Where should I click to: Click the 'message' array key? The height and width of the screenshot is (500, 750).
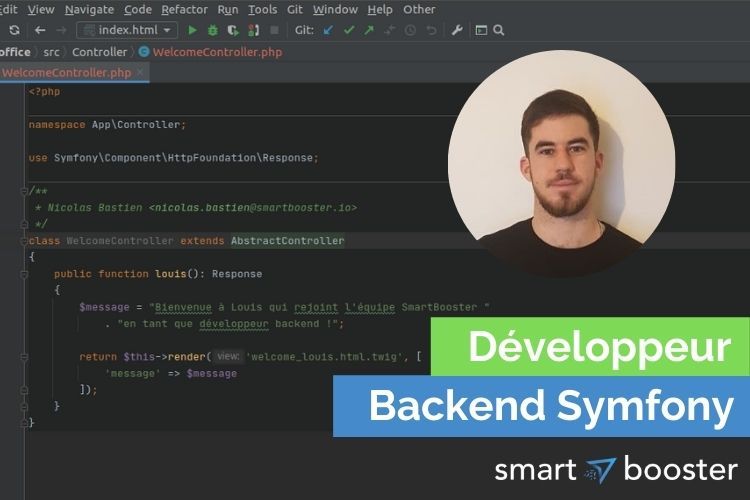pos(132,374)
